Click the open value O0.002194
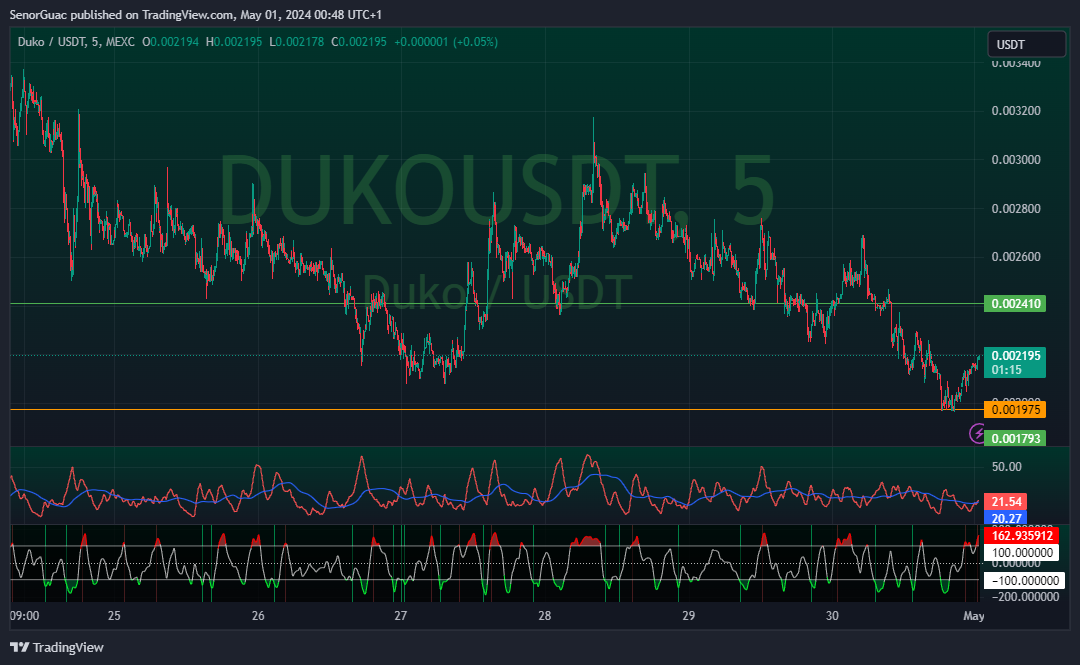1080x665 pixels. coord(170,42)
